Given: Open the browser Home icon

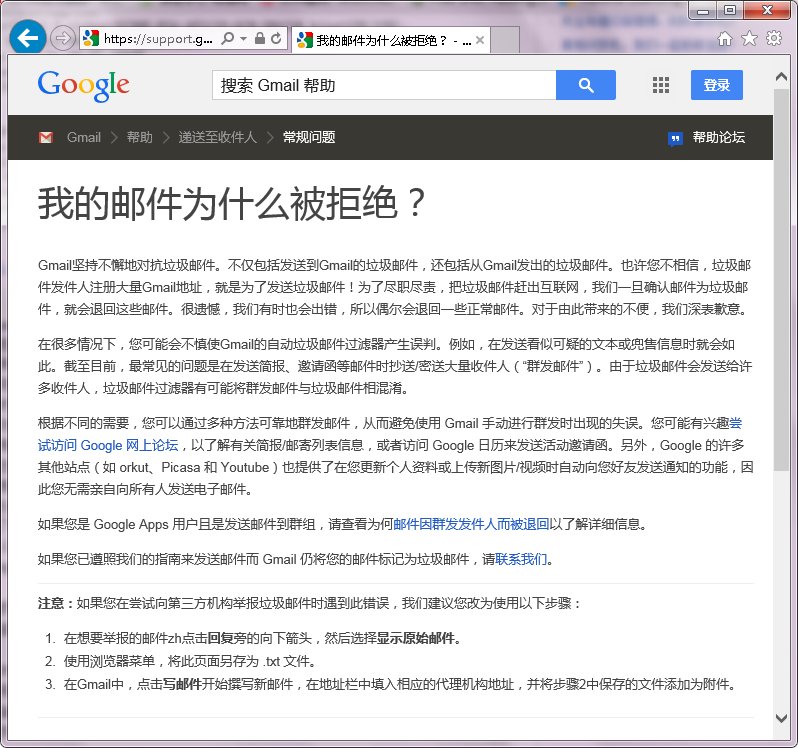Looking at the screenshot, I should [725, 39].
